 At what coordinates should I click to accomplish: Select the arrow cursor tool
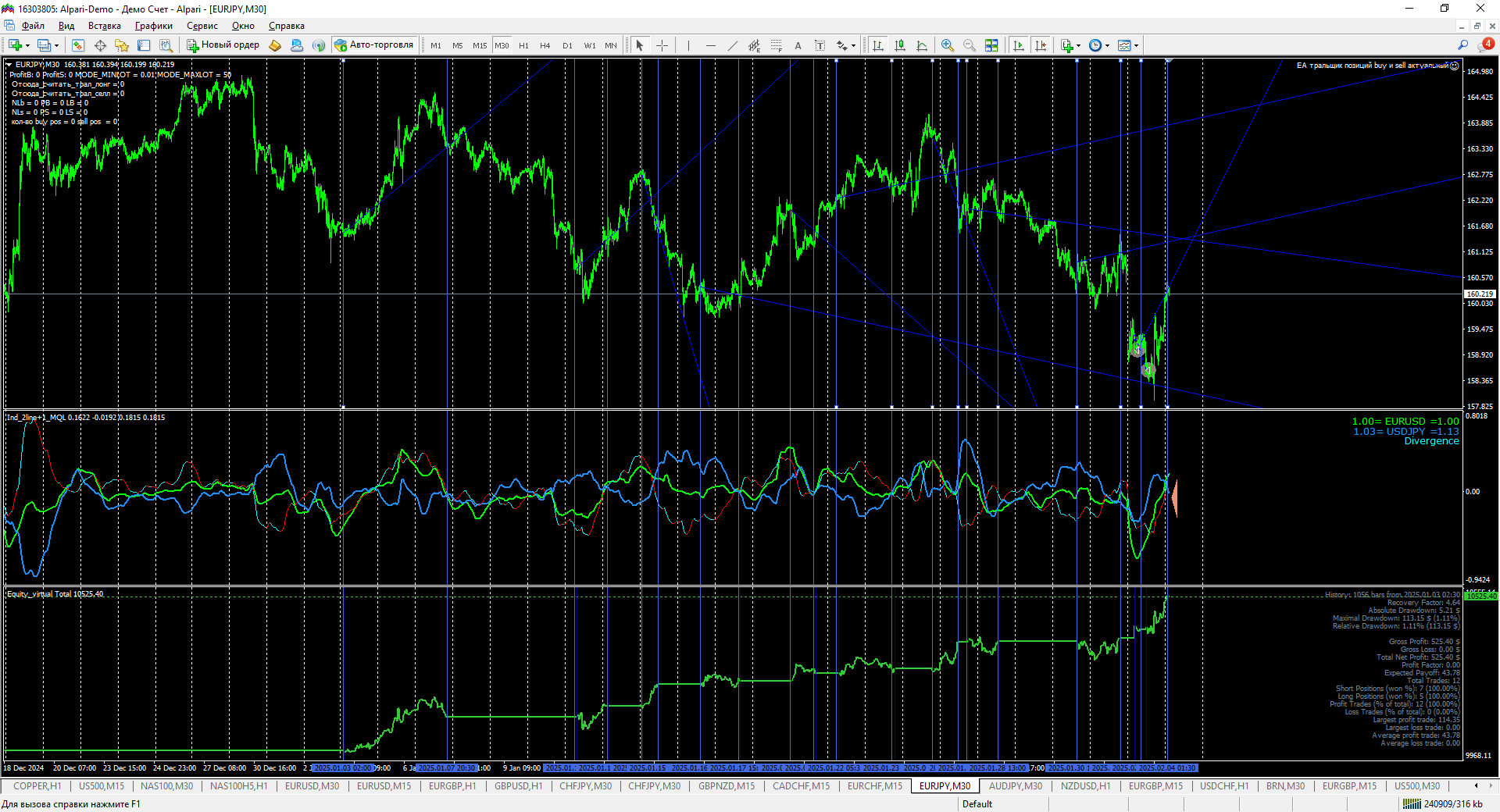[640, 45]
